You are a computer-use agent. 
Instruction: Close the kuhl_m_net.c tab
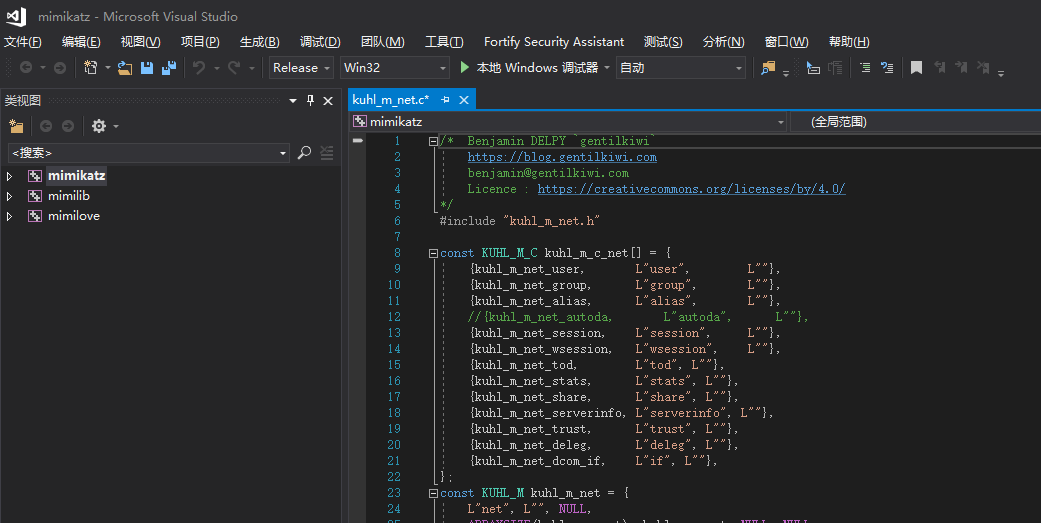coord(464,100)
